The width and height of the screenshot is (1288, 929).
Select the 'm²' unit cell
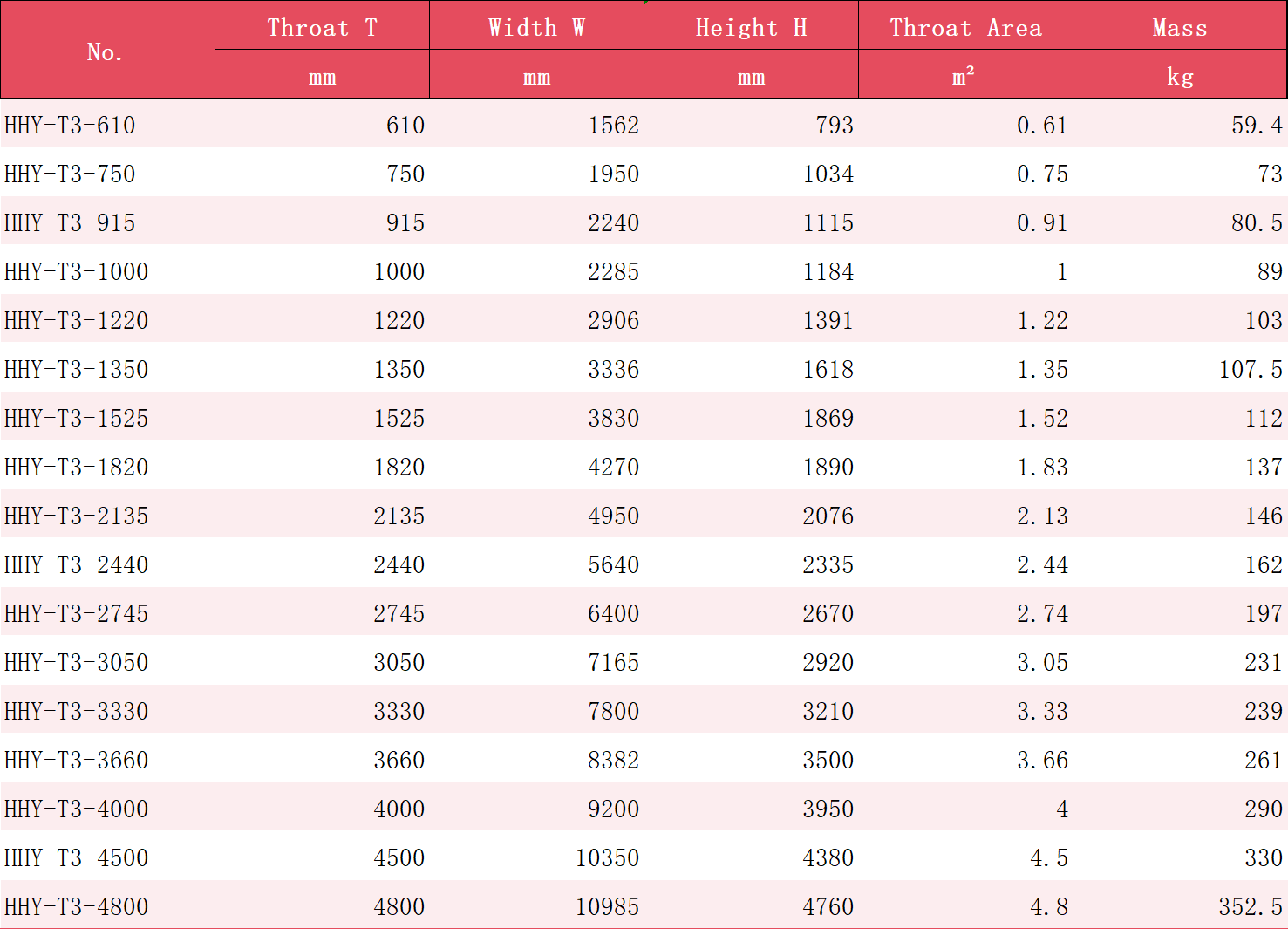[964, 76]
